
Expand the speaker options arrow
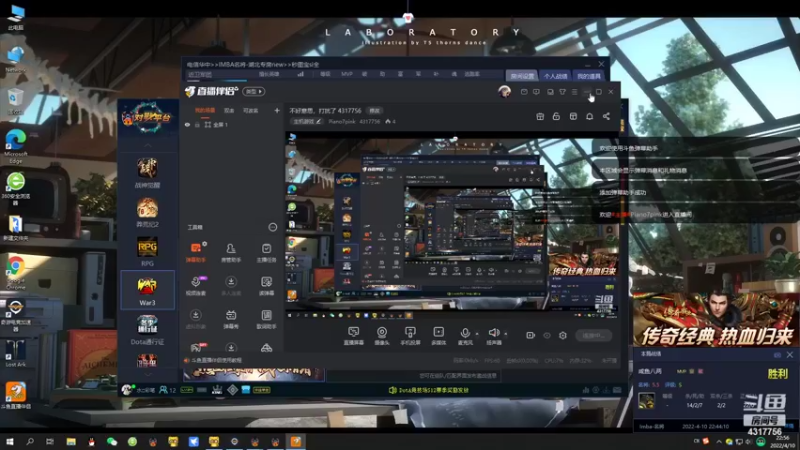coord(506,334)
